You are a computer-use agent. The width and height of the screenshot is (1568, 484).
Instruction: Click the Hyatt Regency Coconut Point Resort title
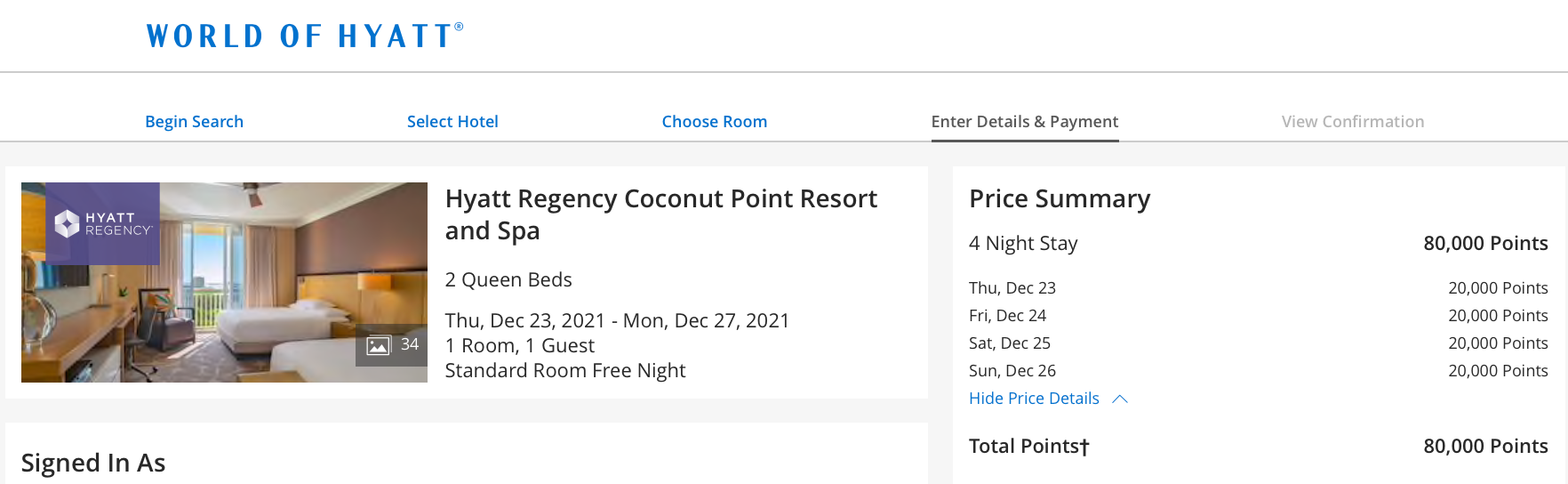(660, 214)
